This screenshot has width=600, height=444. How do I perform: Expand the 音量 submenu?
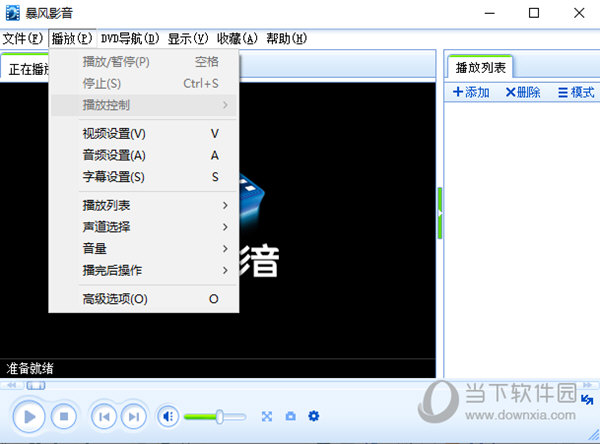144,249
